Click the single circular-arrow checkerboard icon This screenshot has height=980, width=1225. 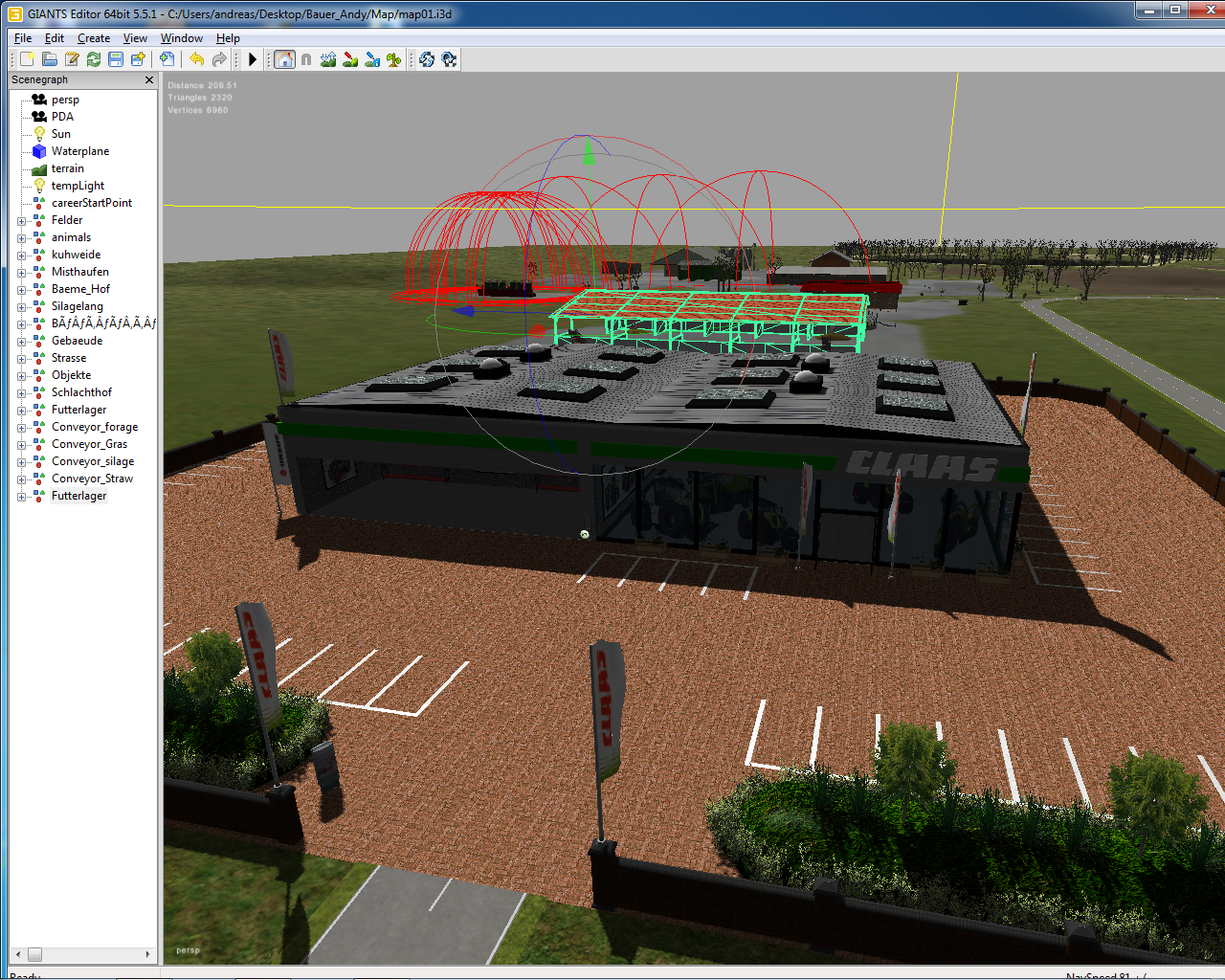pos(449,59)
